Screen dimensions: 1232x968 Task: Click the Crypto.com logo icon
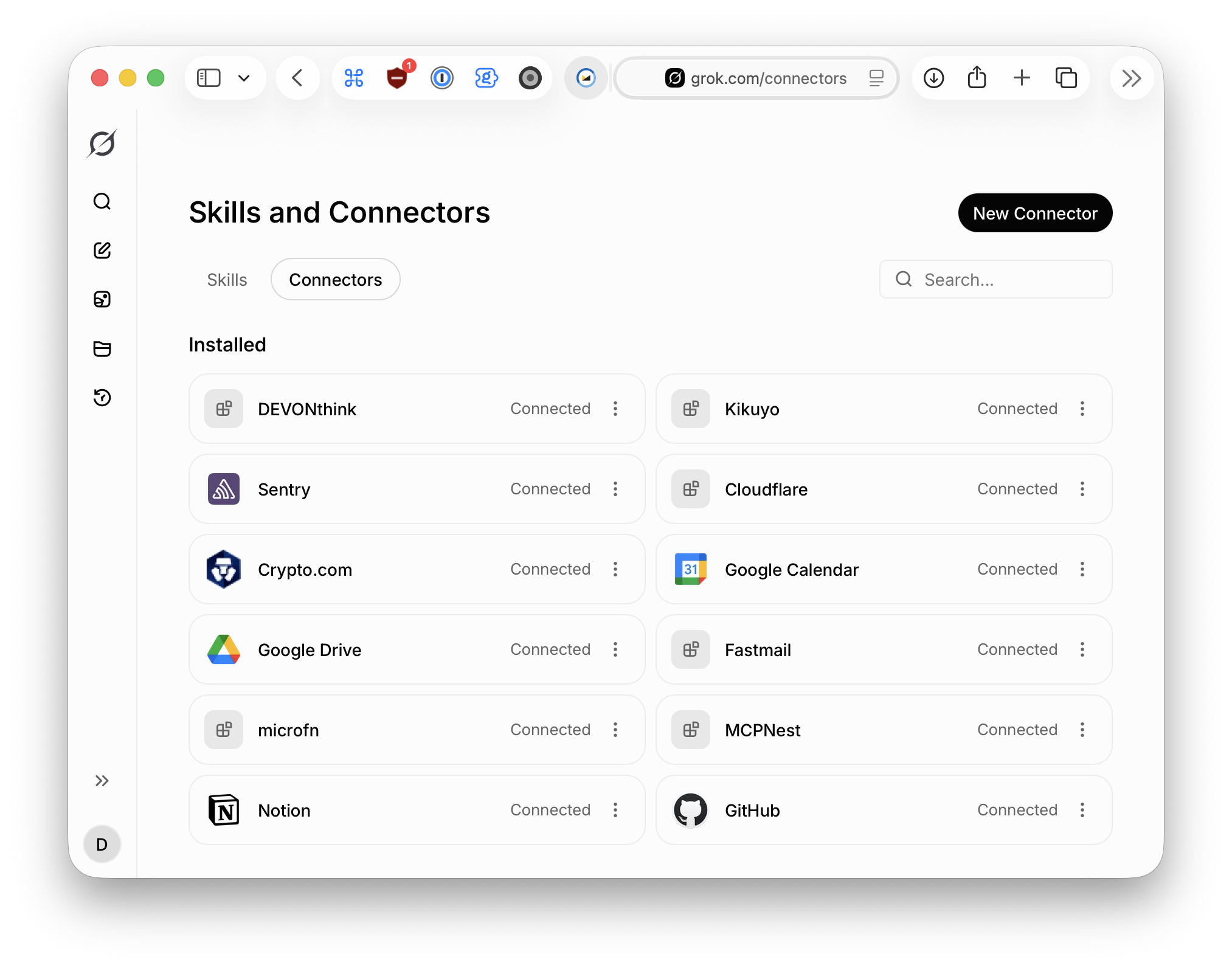224,569
